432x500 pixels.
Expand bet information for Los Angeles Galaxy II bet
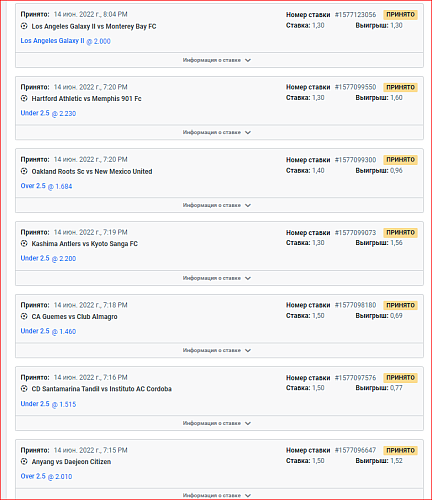[219, 60]
